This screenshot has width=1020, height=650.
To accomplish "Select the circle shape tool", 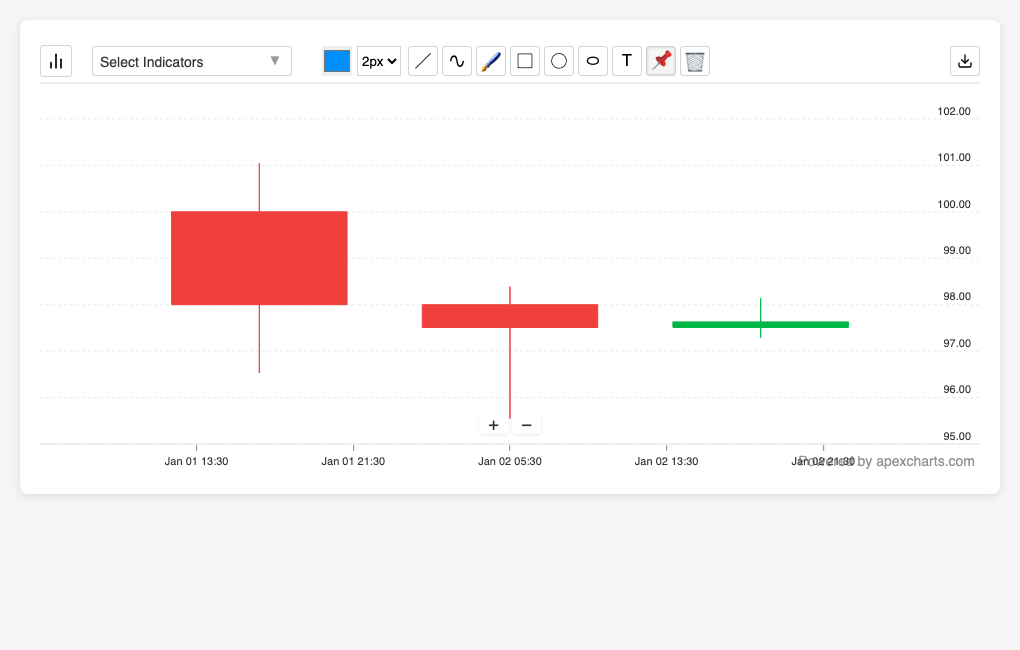I will 559,61.
